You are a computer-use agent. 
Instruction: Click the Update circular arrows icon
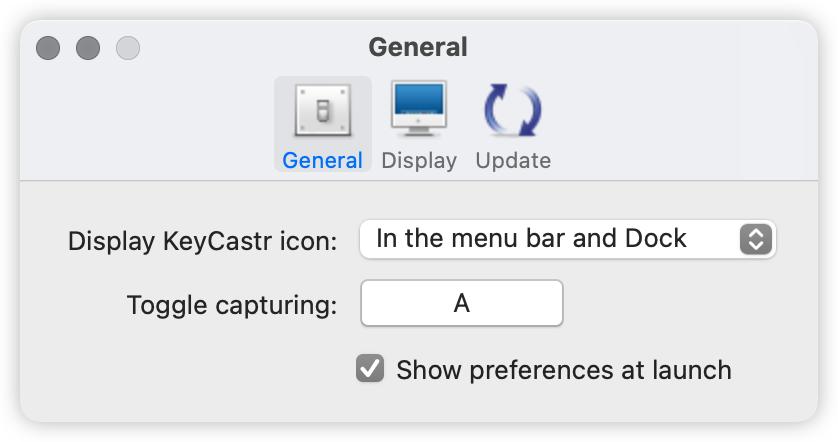[x=513, y=110]
